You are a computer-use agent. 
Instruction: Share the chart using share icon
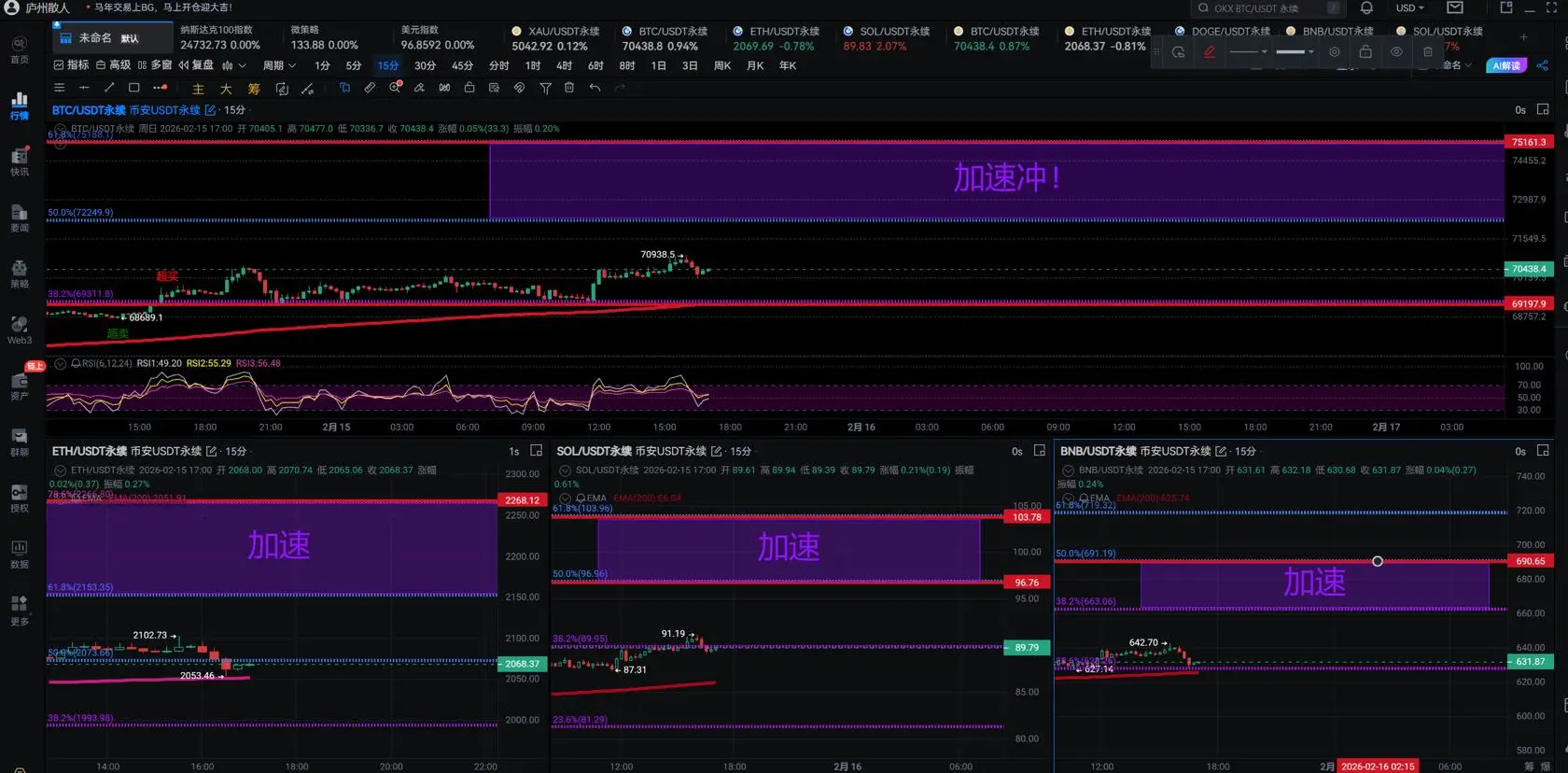click(x=1542, y=65)
